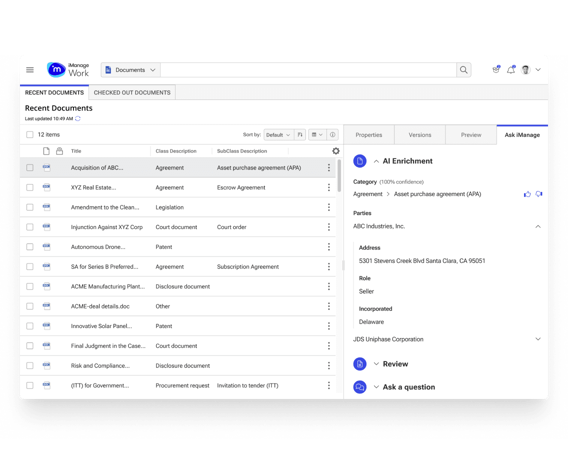Image resolution: width=568 pixels, height=460 pixels.
Task: Open the Documents search scope dropdown
Action: tap(130, 70)
